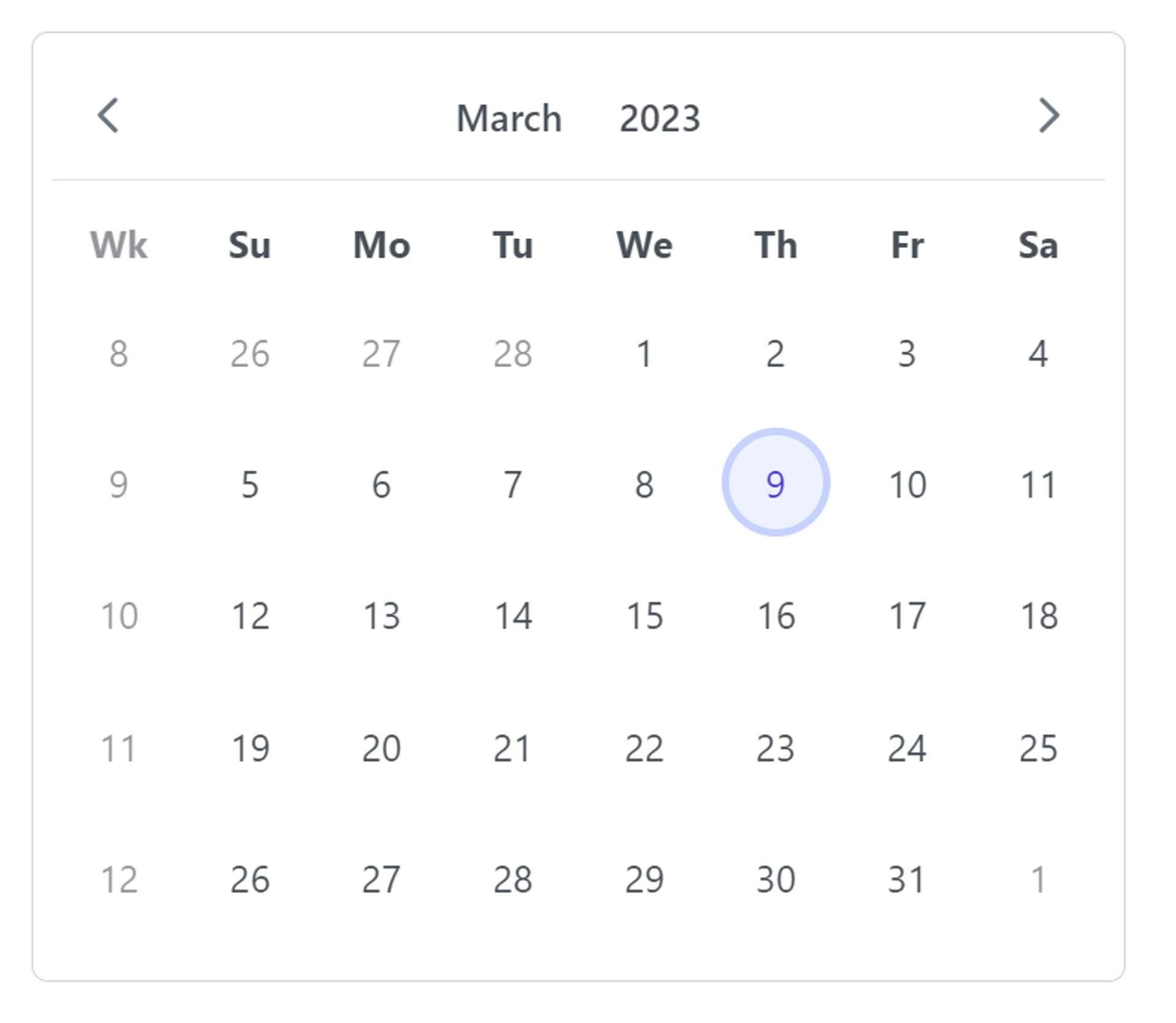Pick Friday March 24
This screenshot has width=1176, height=1023.
pos(907,748)
